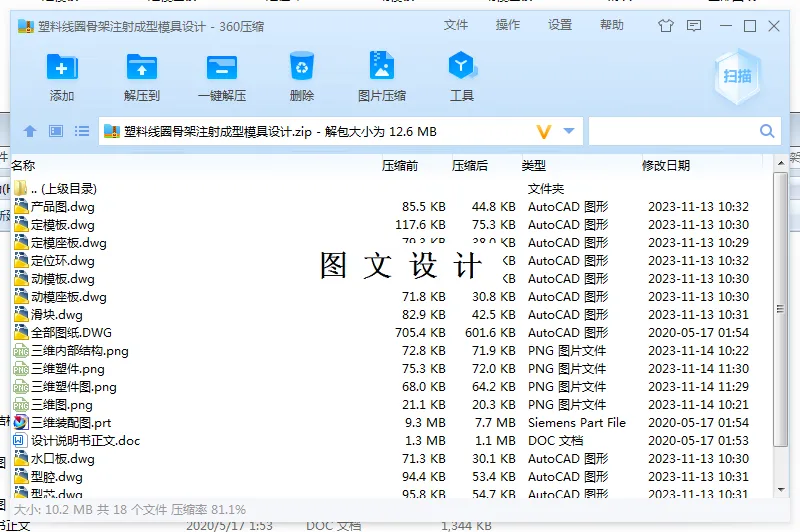
Task: Click the Word icon of 设计说明书正文.doc
Action: (x=19, y=440)
